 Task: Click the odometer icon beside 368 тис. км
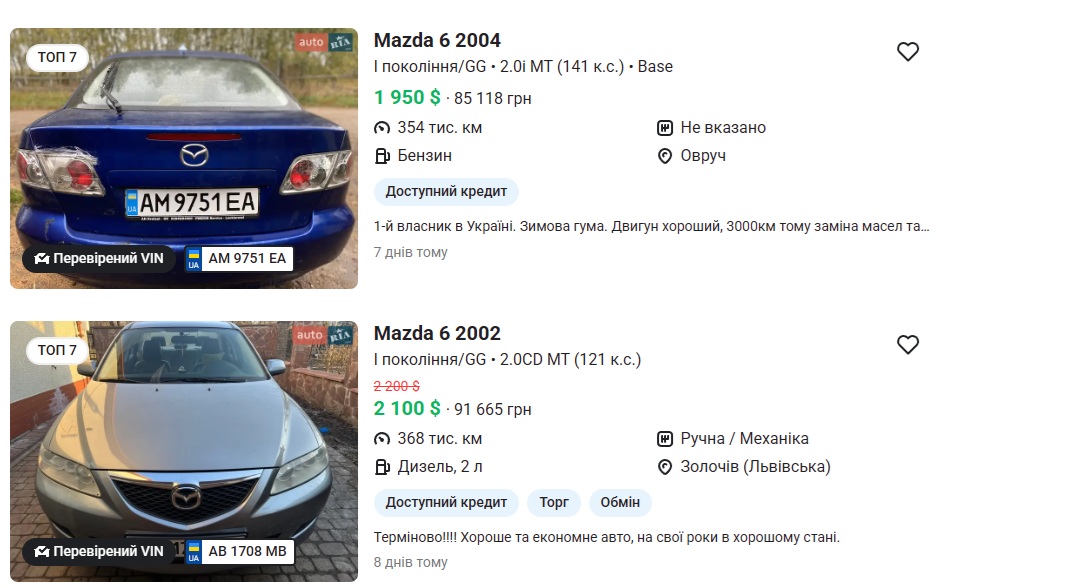point(382,439)
